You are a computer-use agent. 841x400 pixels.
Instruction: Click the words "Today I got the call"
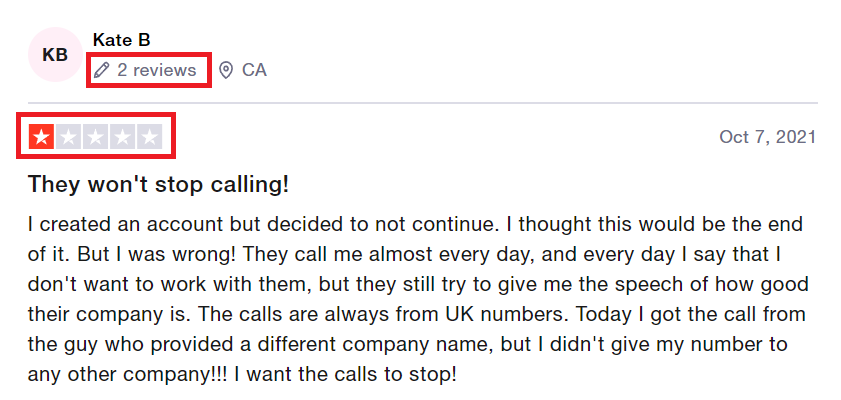click(x=660, y=313)
